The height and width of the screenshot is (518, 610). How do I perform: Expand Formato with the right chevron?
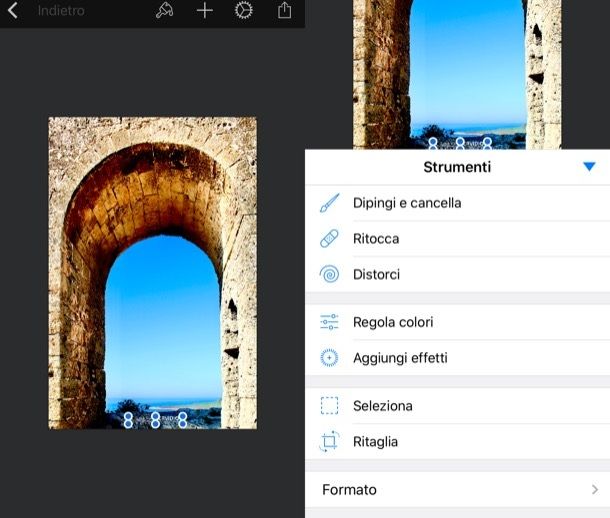[595, 490]
